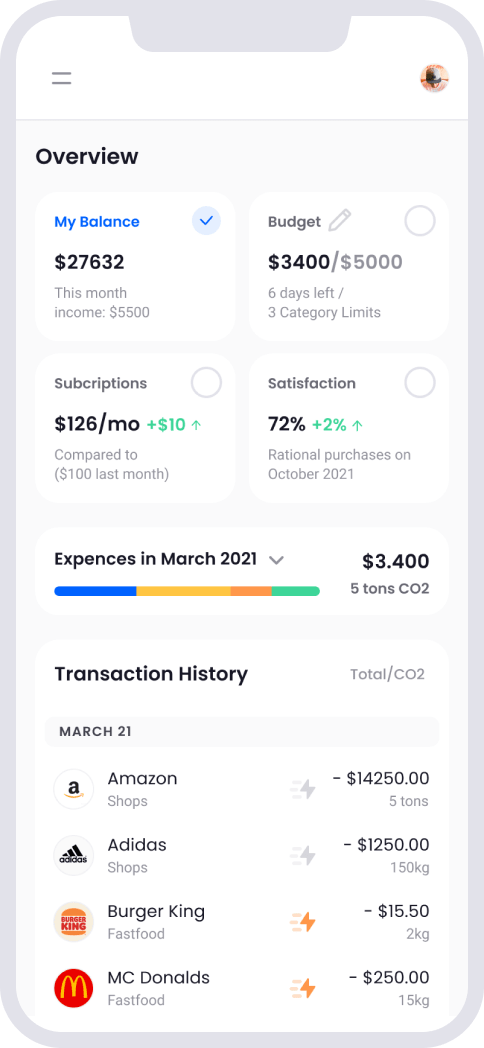
Task: Select the Budget card radio circle
Action: coord(420,221)
